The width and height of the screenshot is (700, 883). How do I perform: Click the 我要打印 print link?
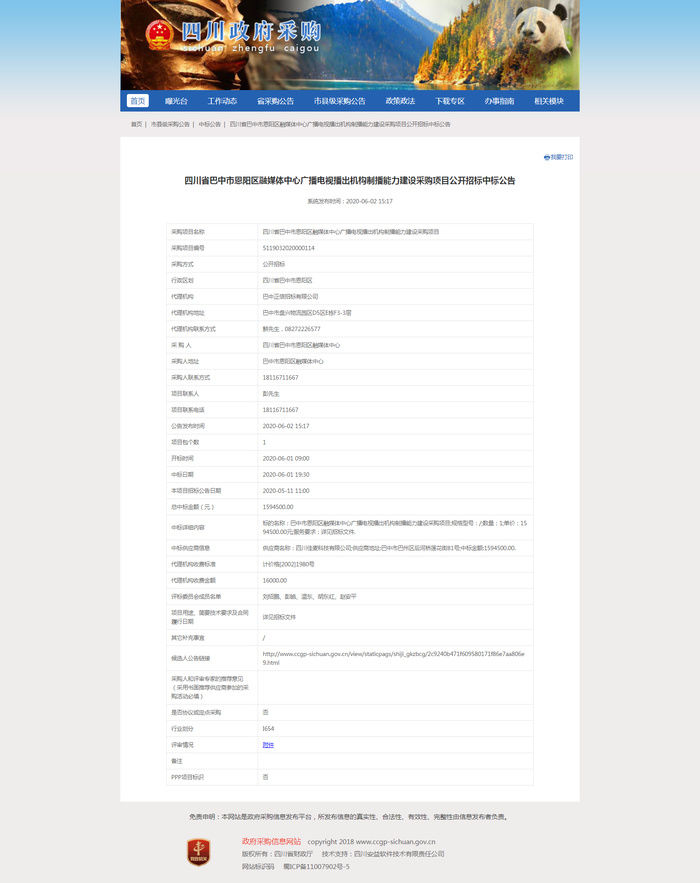coord(561,157)
